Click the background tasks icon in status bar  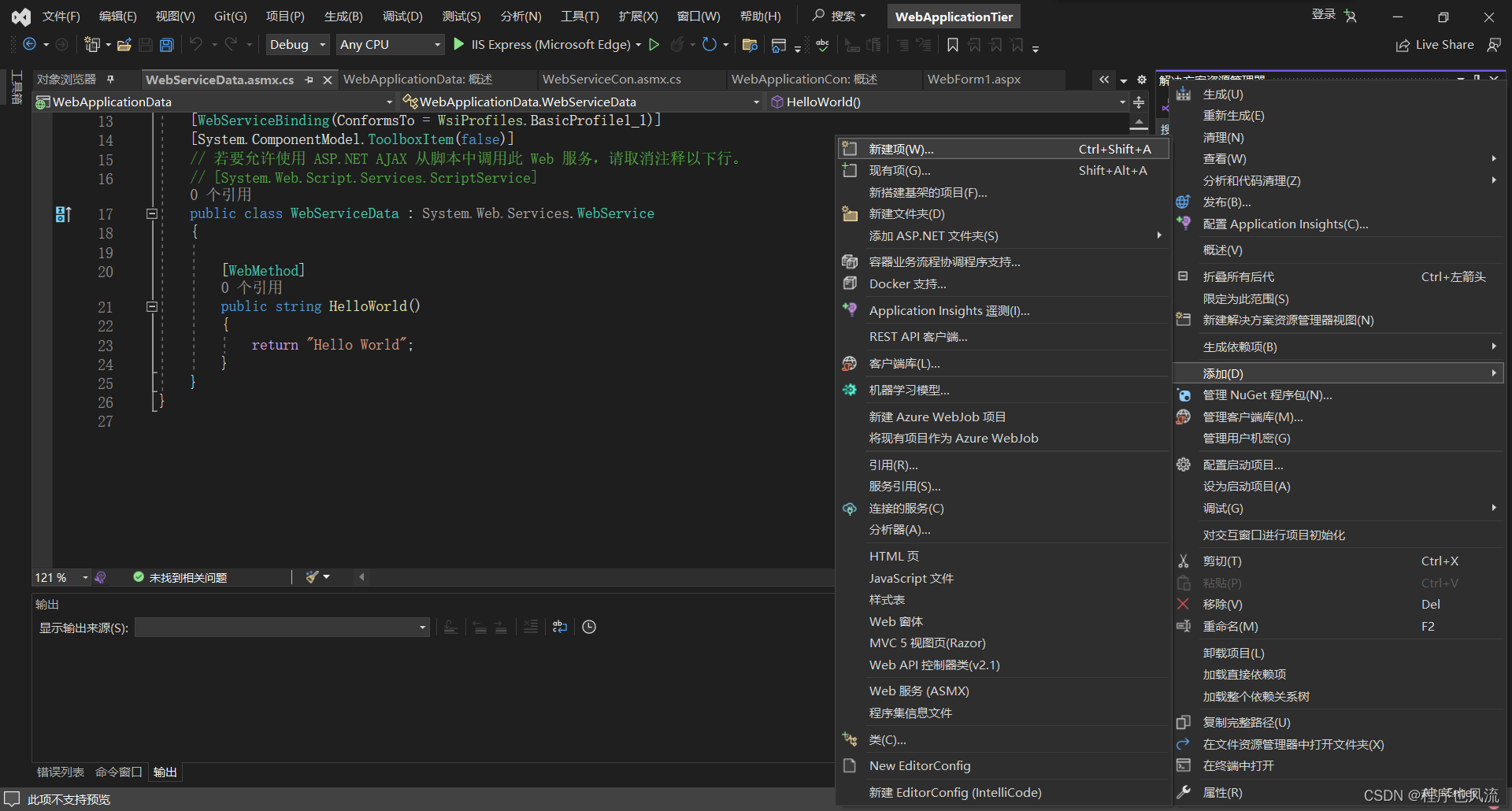pos(12,798)
